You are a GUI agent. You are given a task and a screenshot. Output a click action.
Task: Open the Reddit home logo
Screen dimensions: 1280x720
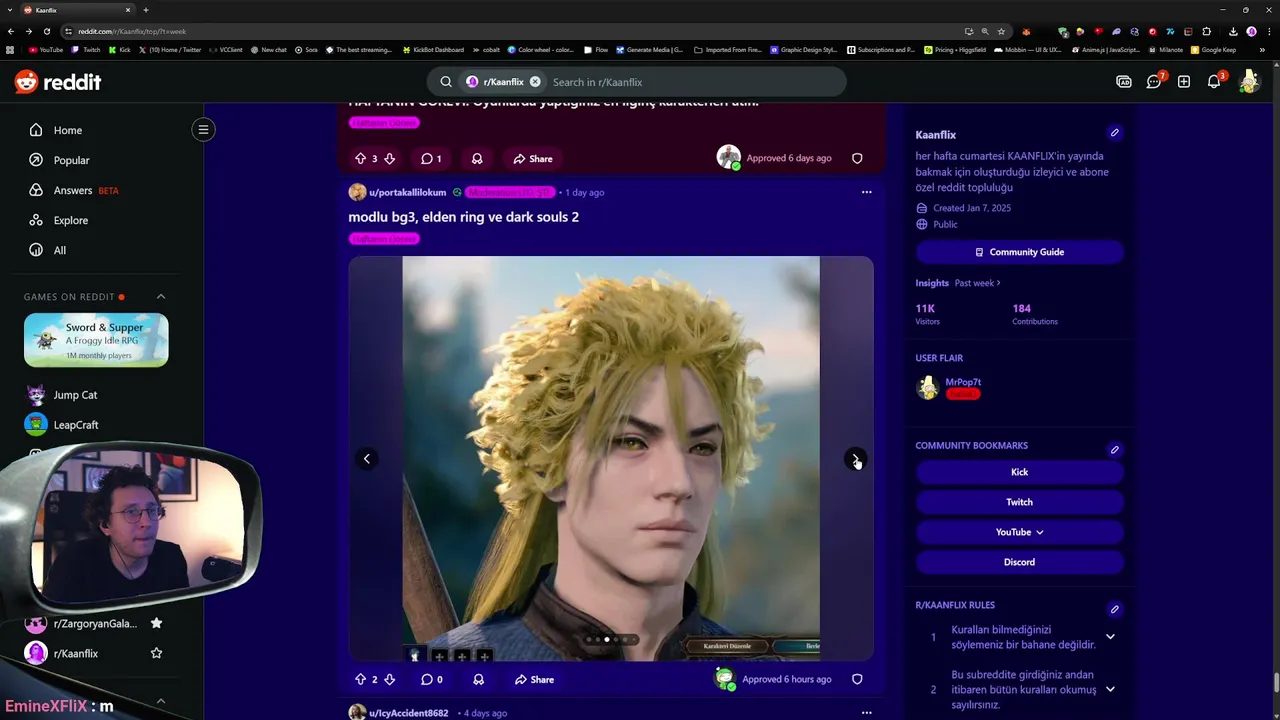[58, 82]
